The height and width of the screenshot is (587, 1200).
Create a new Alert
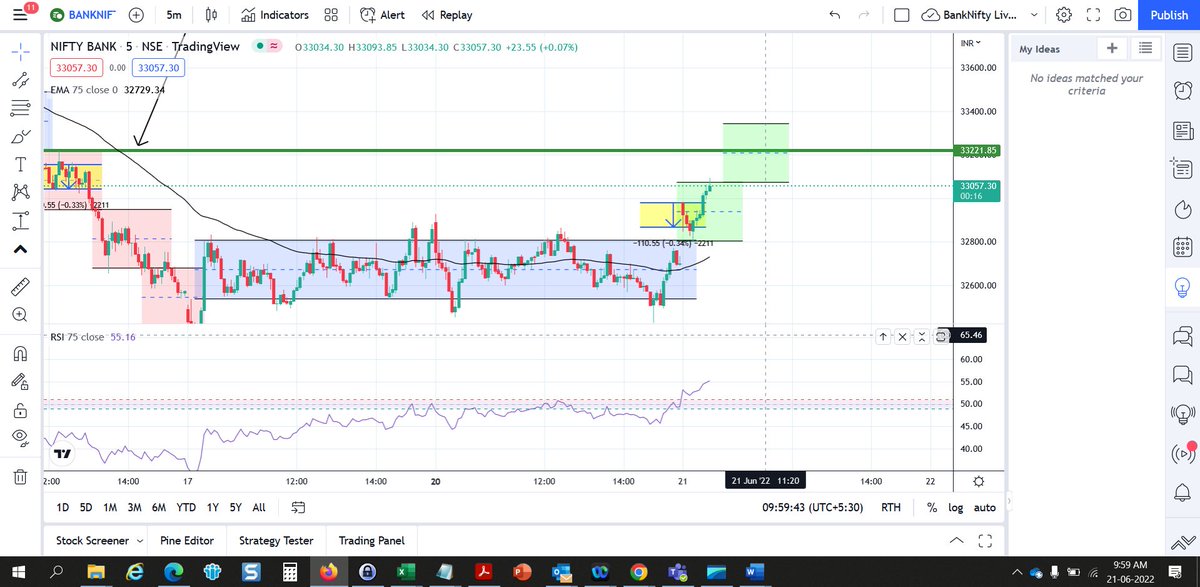(x=382, y=15)
